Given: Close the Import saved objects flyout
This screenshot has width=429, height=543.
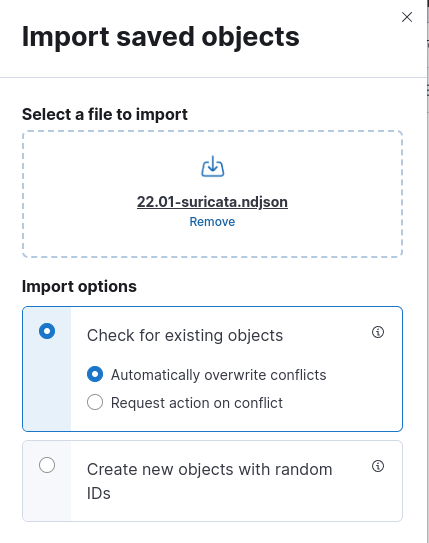Looking at the screenshot, I should (406, 17).
